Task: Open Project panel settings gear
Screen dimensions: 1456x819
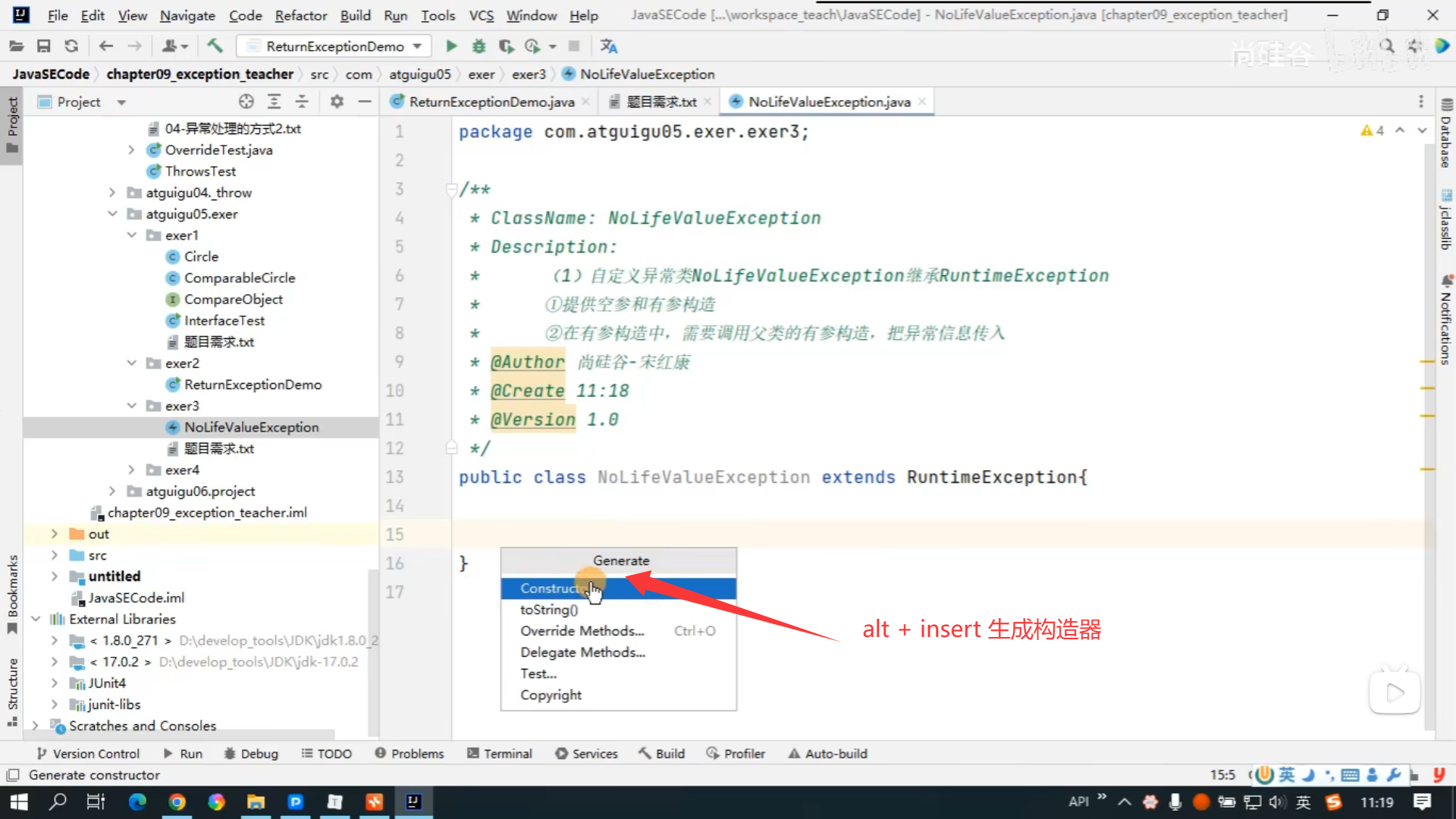Action: click(x=337, y=102)
